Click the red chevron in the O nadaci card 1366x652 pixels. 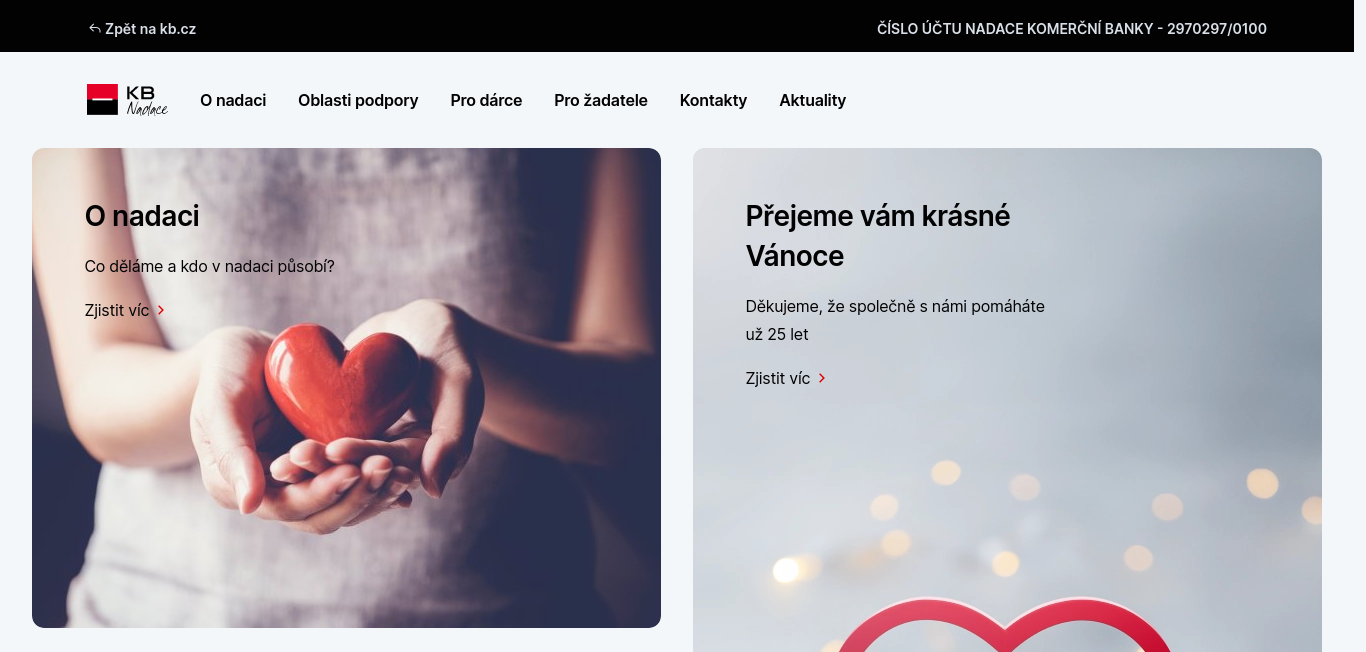click(161, 310)
